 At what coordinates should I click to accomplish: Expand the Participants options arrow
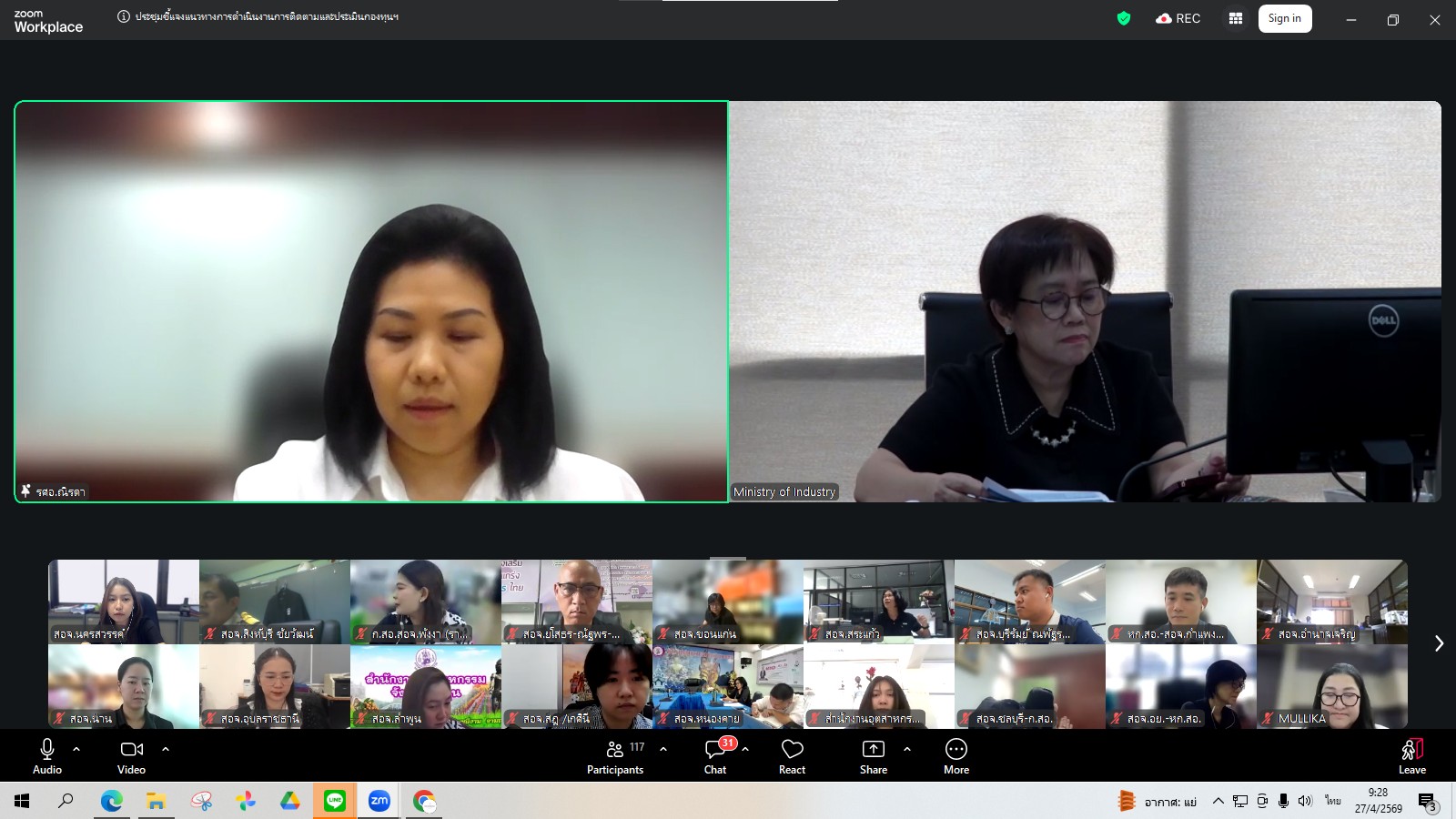663,749
